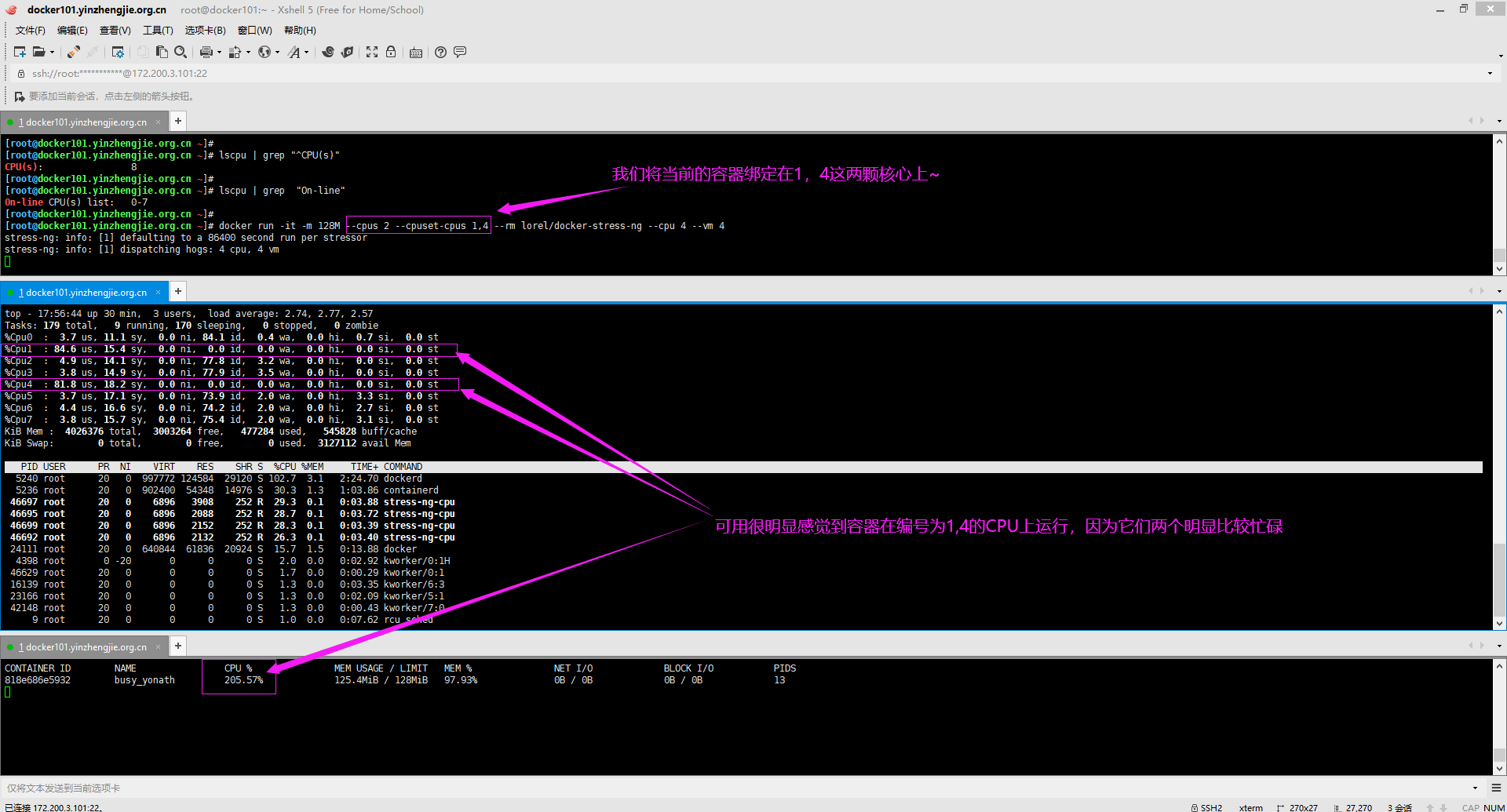Open session properties with the gear icon
The height and width of the screenshot is (812, 1507).
118,52
